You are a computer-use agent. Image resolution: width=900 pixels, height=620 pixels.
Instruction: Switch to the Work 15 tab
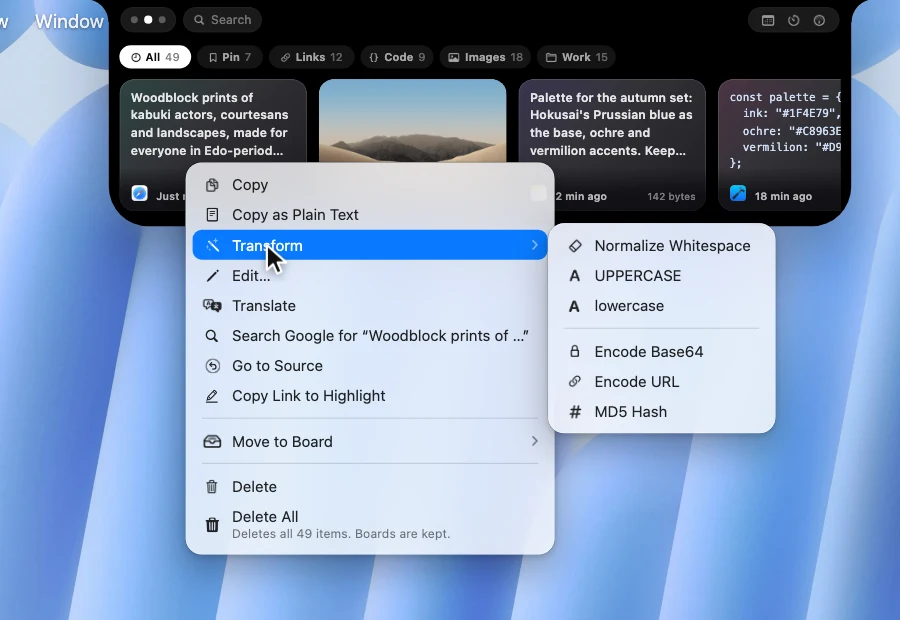576,57
